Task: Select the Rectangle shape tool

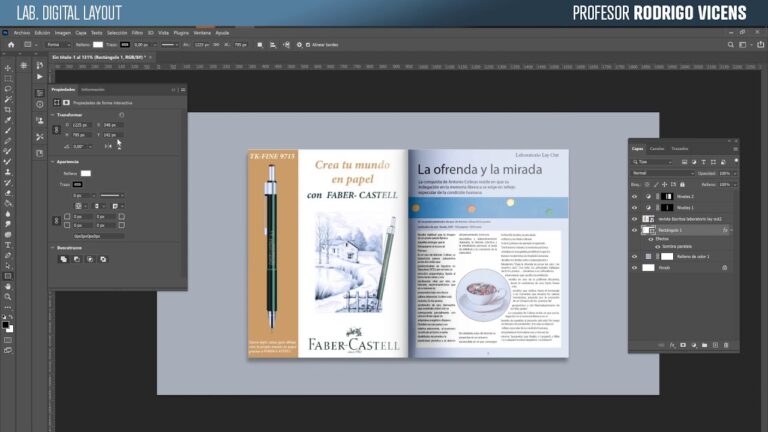Action: coord(8,276)
